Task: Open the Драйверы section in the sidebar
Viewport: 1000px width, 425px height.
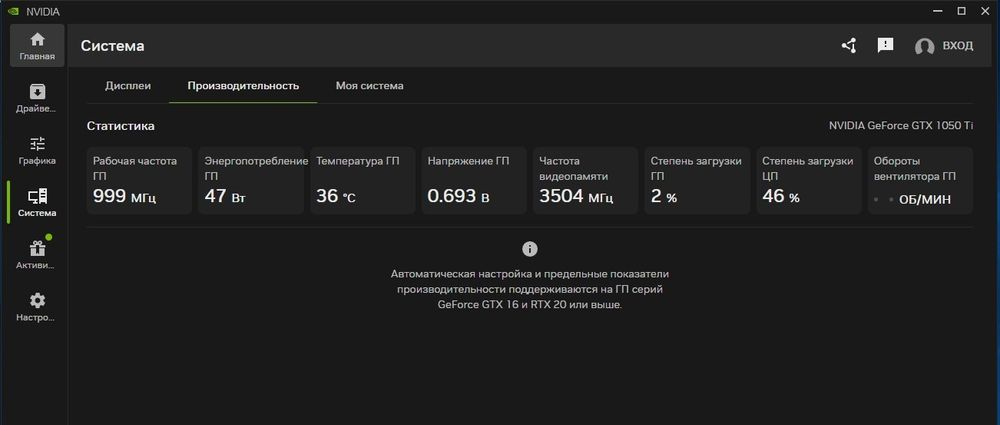Action: point(37,98)
